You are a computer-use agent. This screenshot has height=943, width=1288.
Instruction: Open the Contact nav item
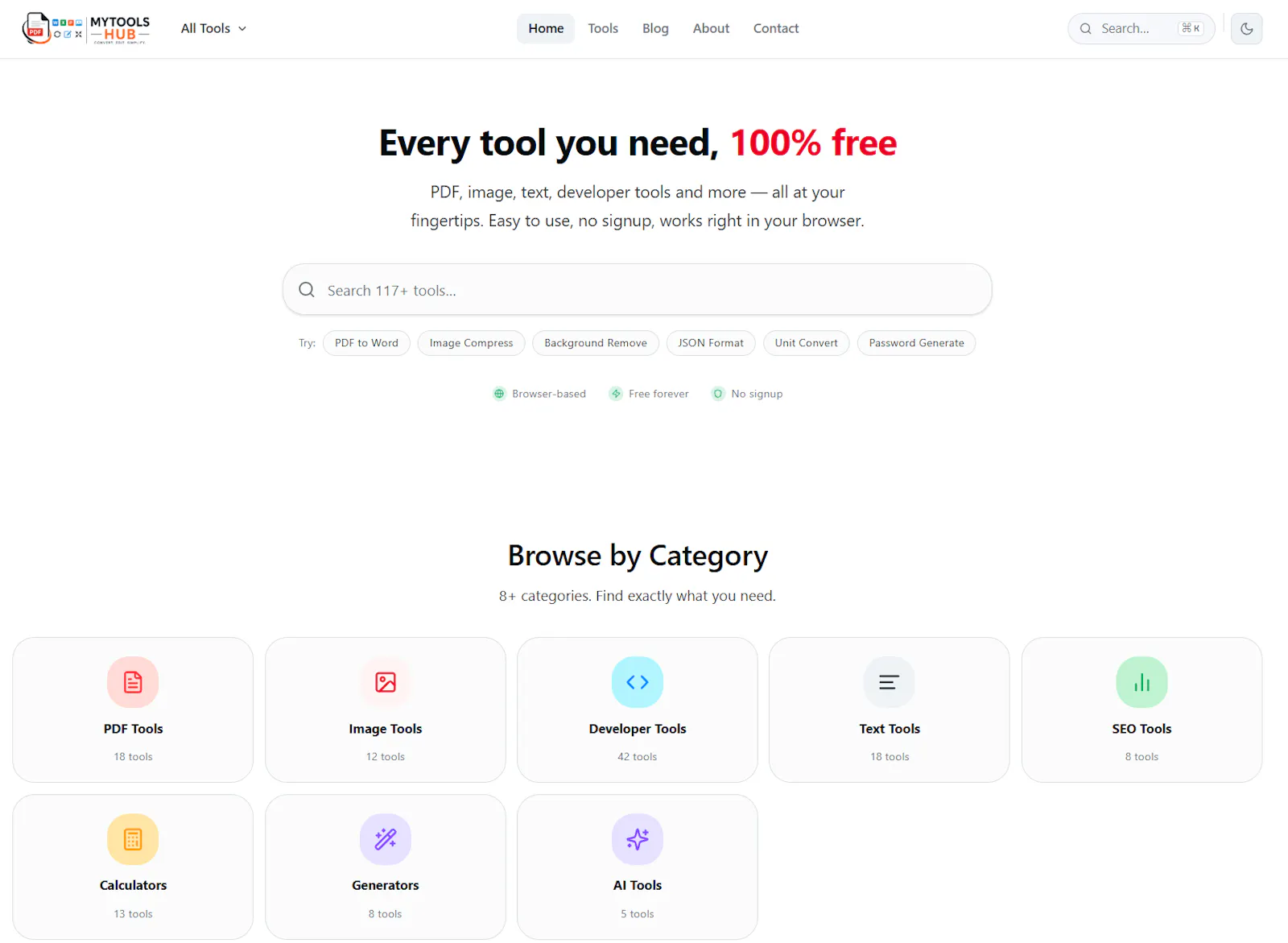pyautogui.click(x=776, y=28)
